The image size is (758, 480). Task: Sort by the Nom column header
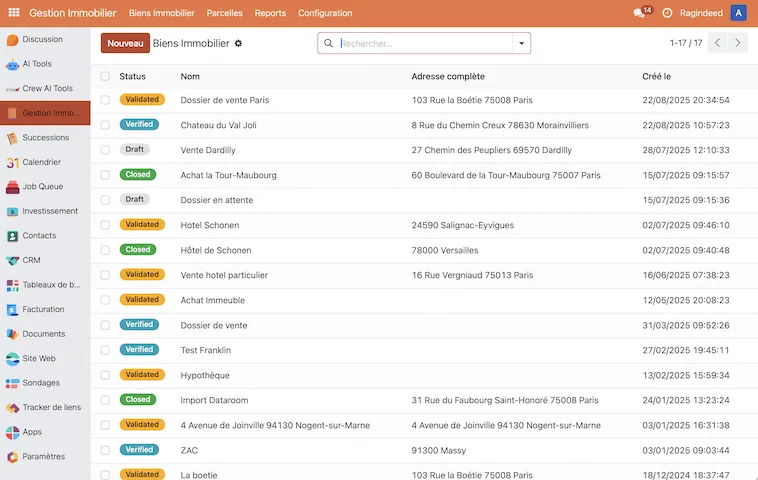[190, 76]
